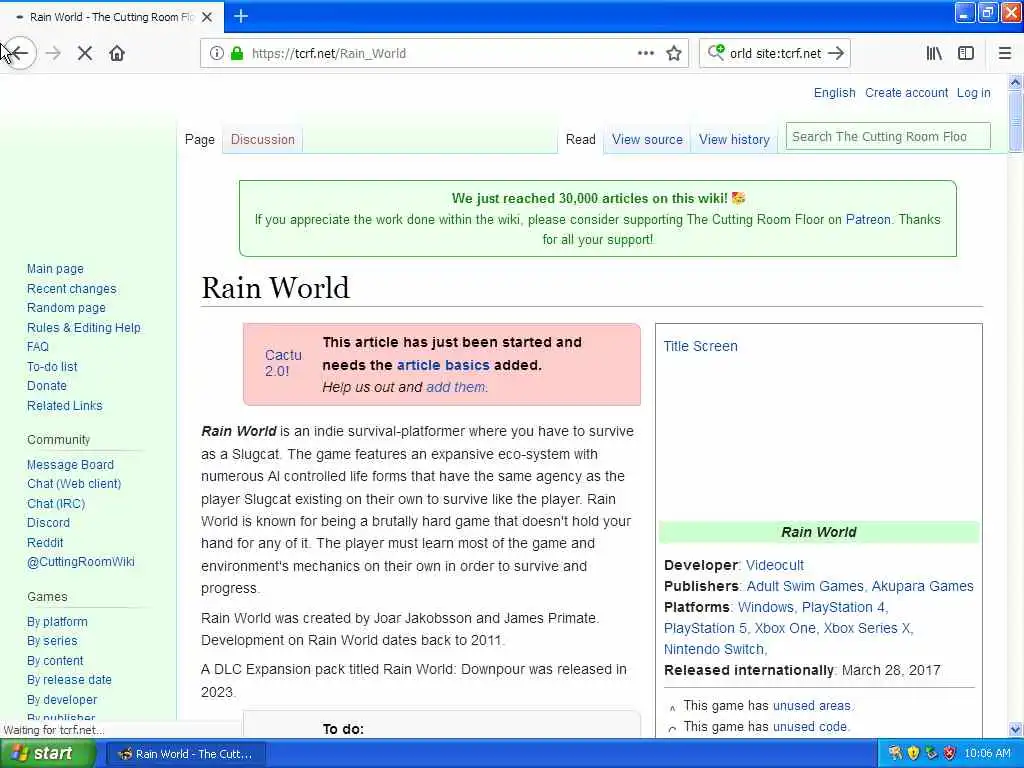Show site information icon in address bar

[x=216, y=53]
